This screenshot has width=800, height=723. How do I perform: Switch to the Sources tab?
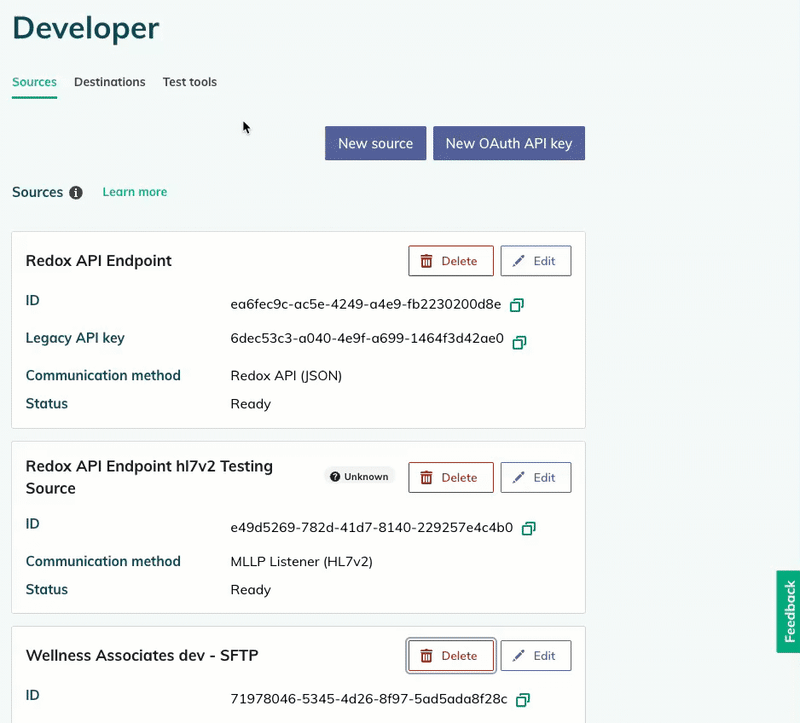coord(34,82)
